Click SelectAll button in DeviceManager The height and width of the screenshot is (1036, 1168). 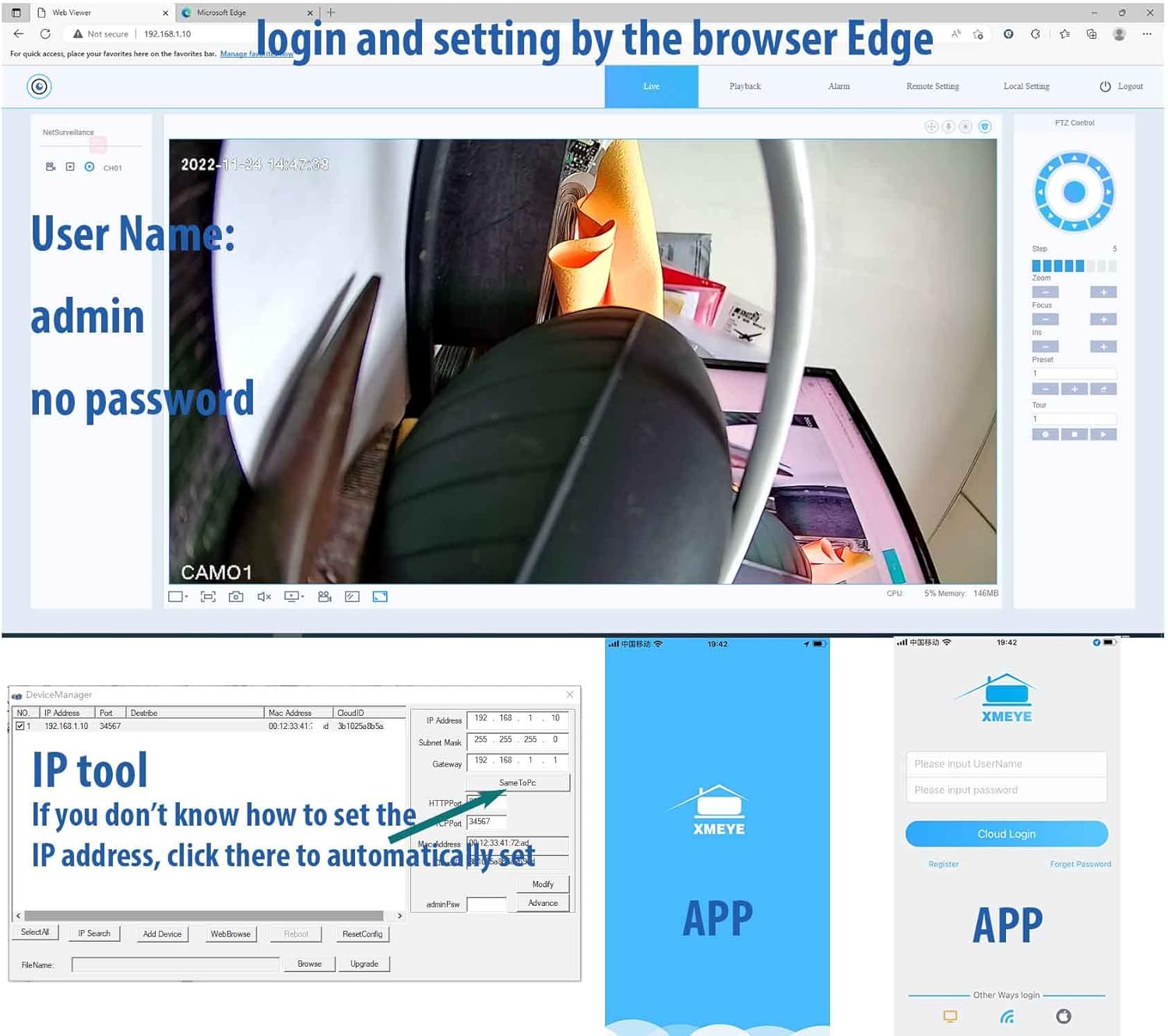point(35,932)
